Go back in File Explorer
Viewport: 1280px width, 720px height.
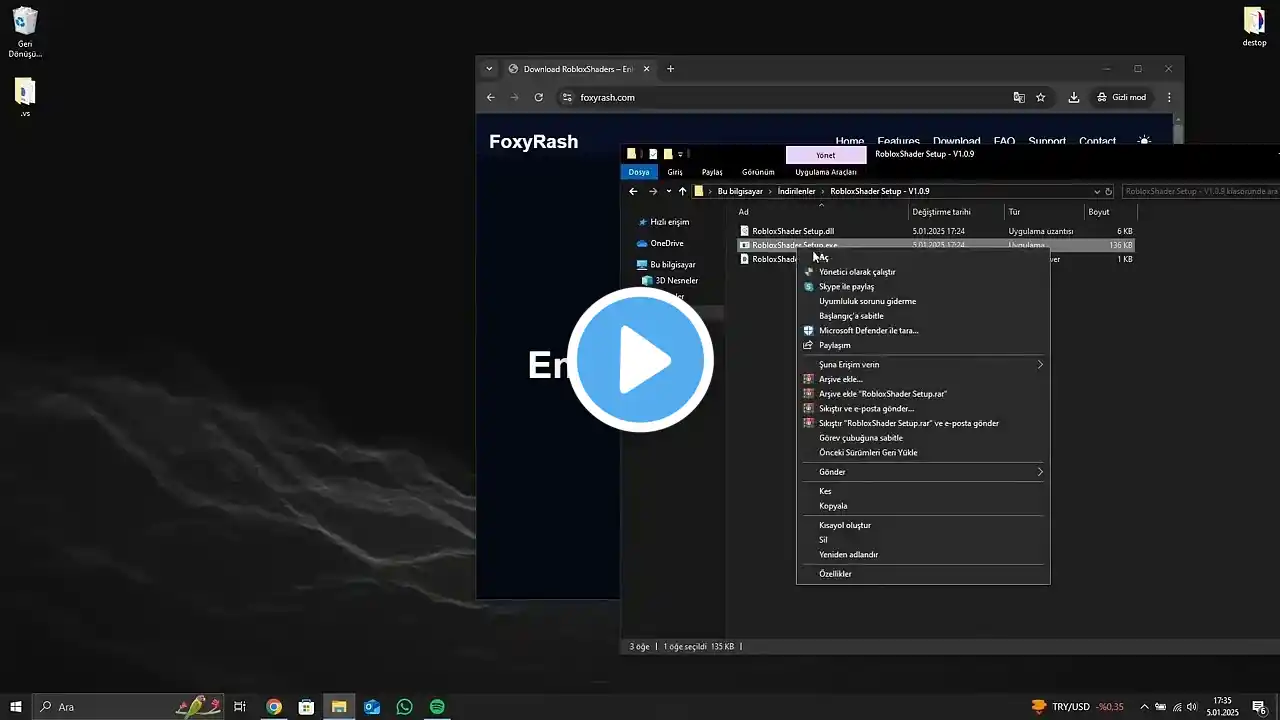tap(633, 191)
